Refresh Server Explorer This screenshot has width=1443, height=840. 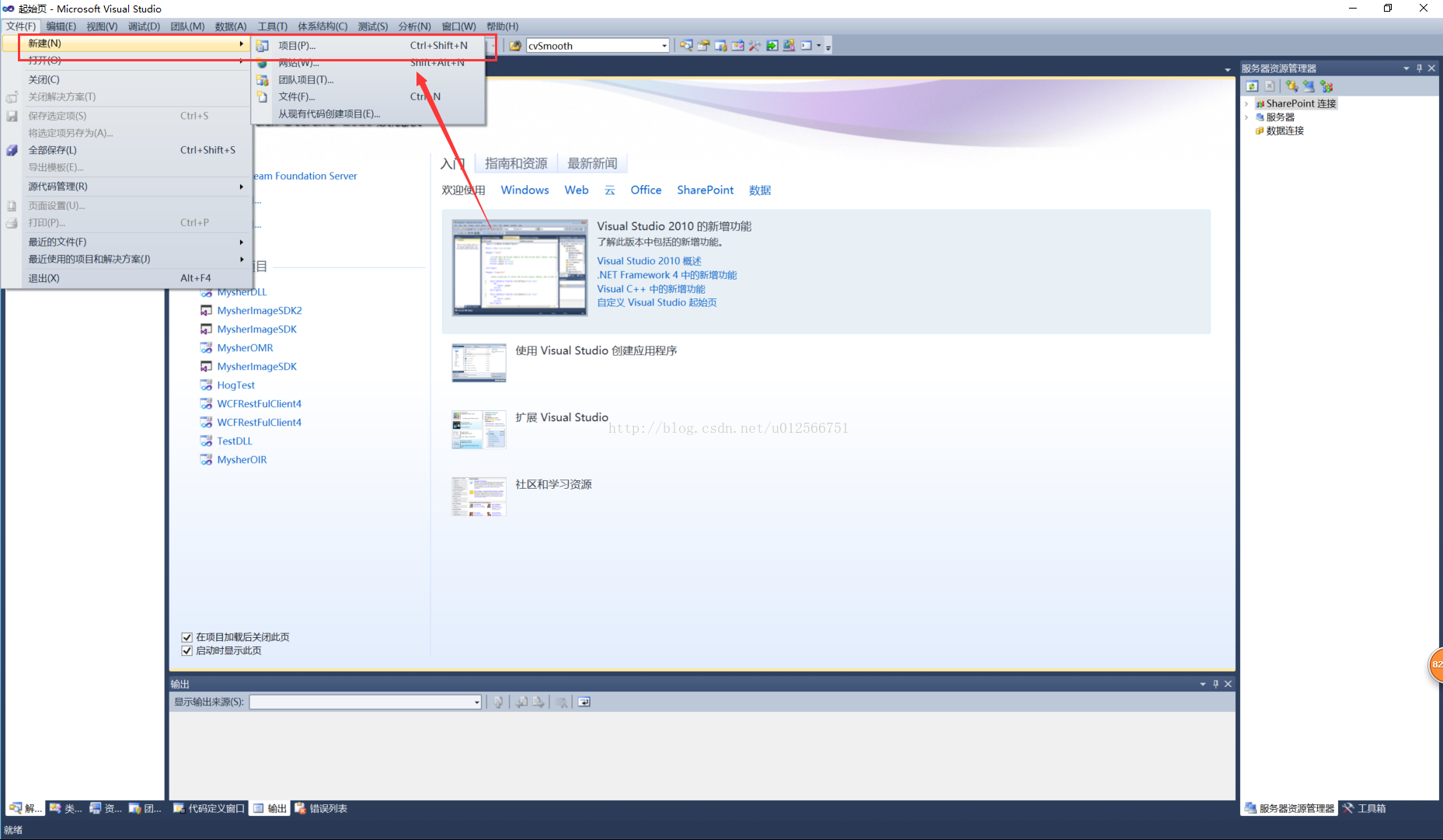pyautogui.click(x=1252, y=86)
